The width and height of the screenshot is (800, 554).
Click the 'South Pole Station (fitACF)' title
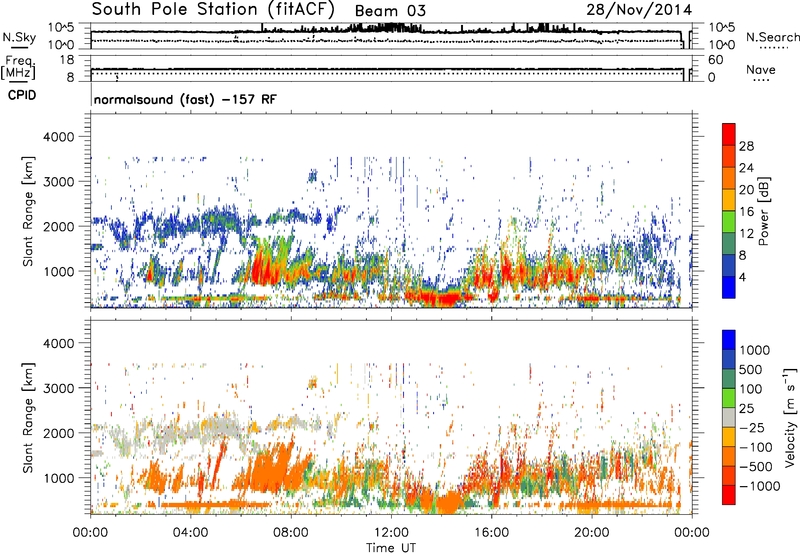click(x=213, y=10)
